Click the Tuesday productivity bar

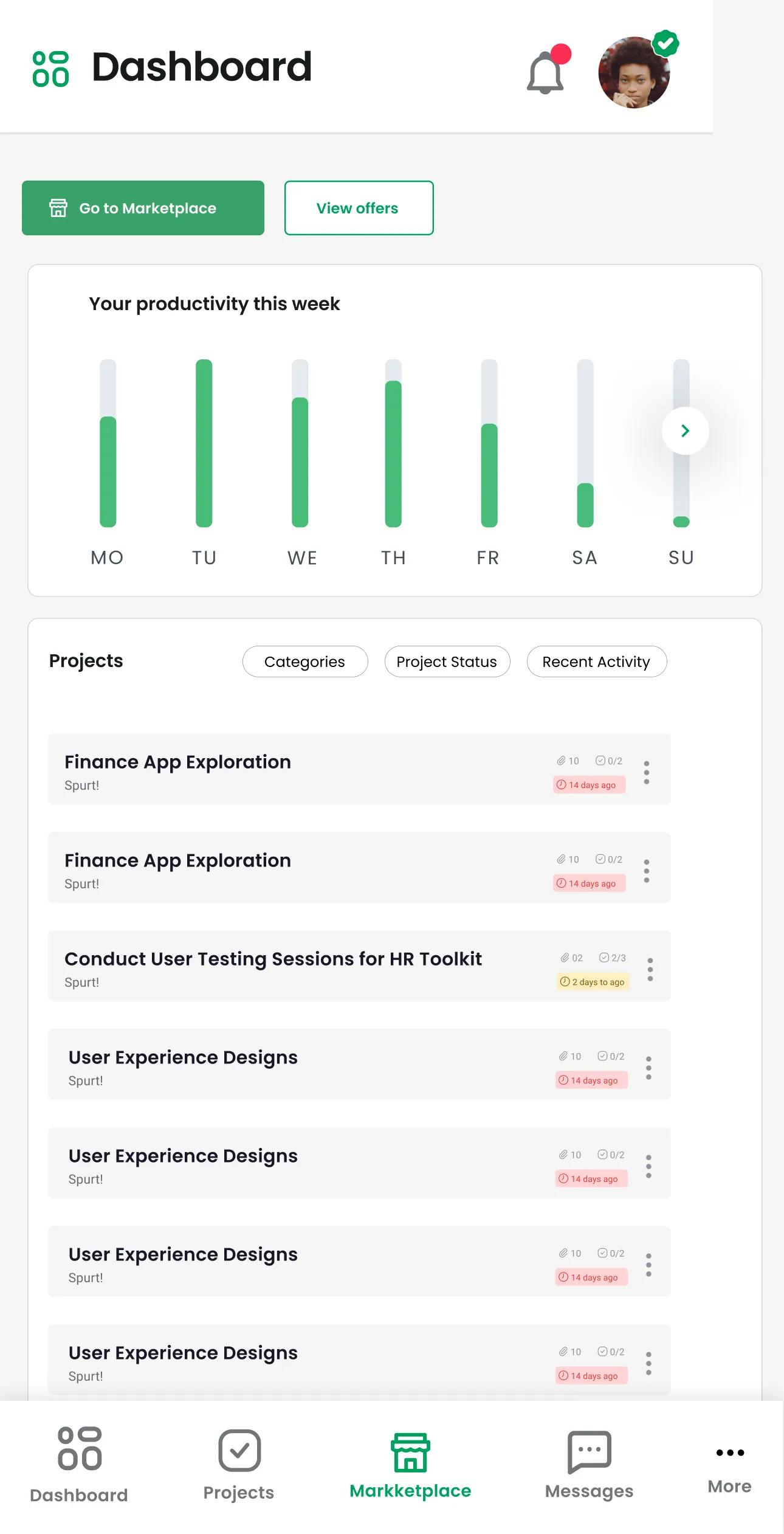[x=204, y=443]
